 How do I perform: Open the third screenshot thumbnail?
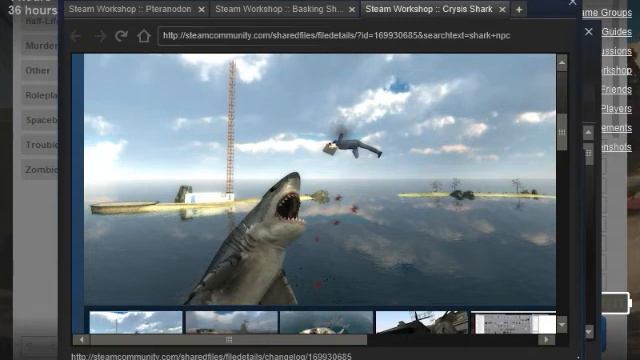pos(327,322)
